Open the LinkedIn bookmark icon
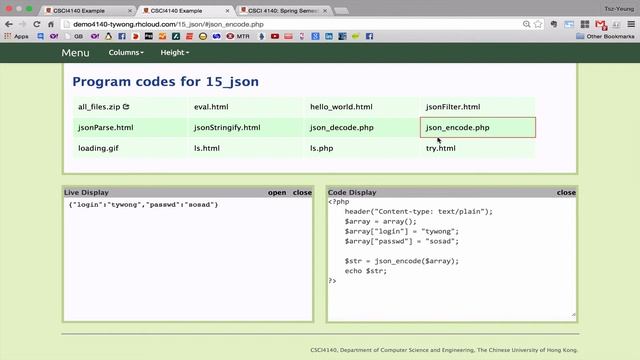 point(329,36)
